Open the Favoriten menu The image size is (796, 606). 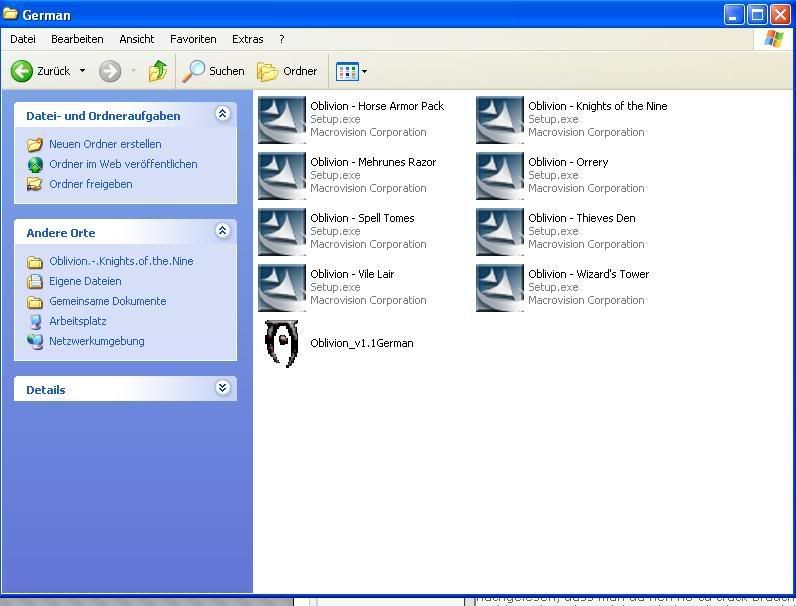pos(193,39)
